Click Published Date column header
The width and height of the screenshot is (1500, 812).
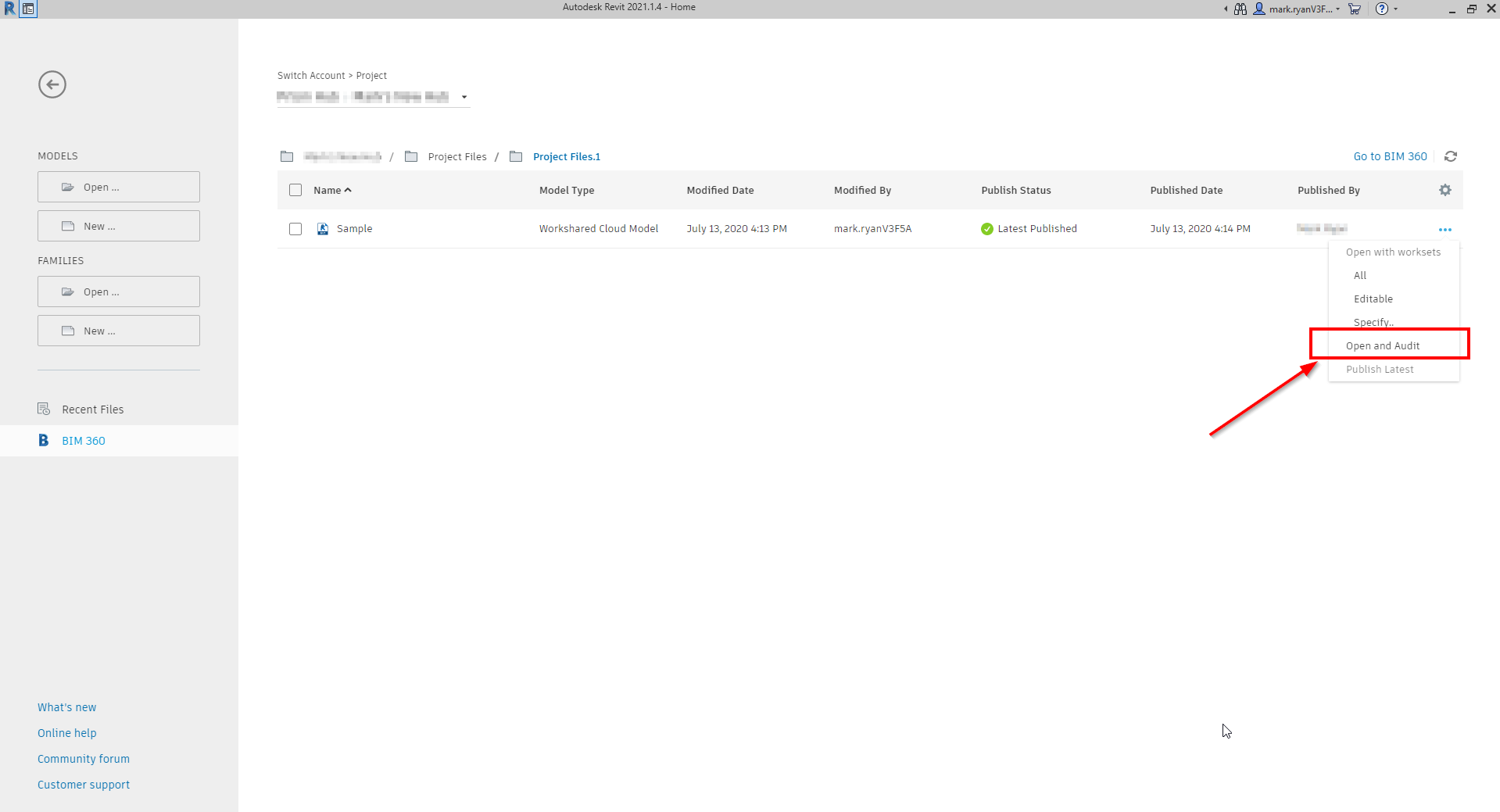point(1187,190)
